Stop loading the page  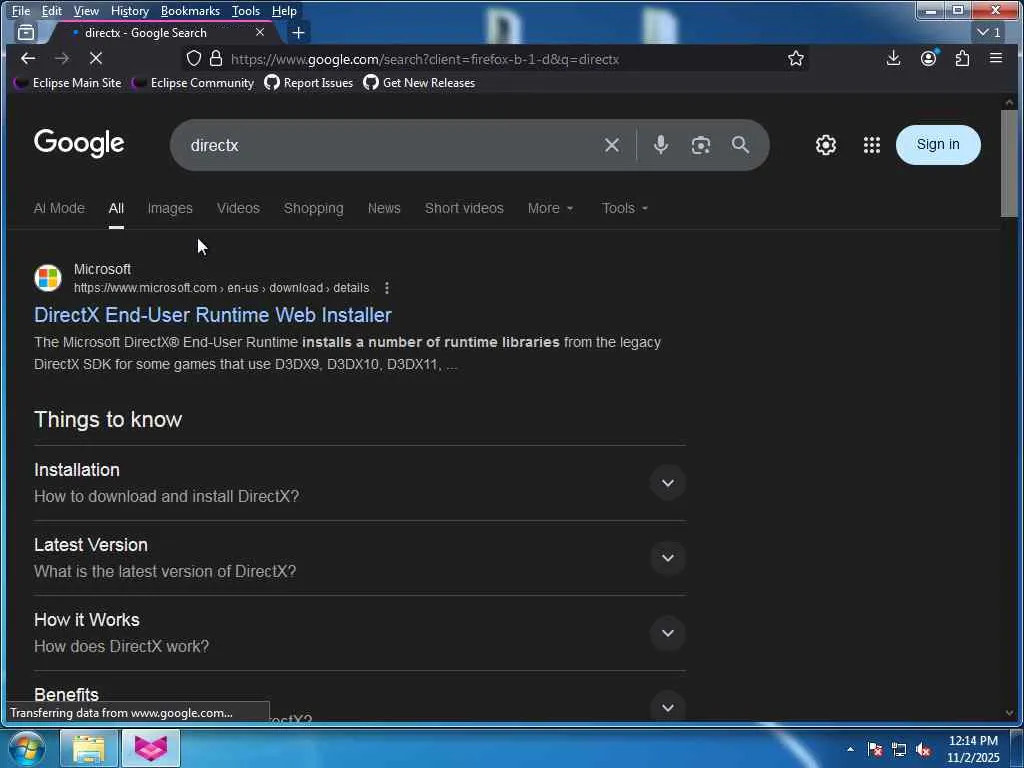[x=95, y=59]
